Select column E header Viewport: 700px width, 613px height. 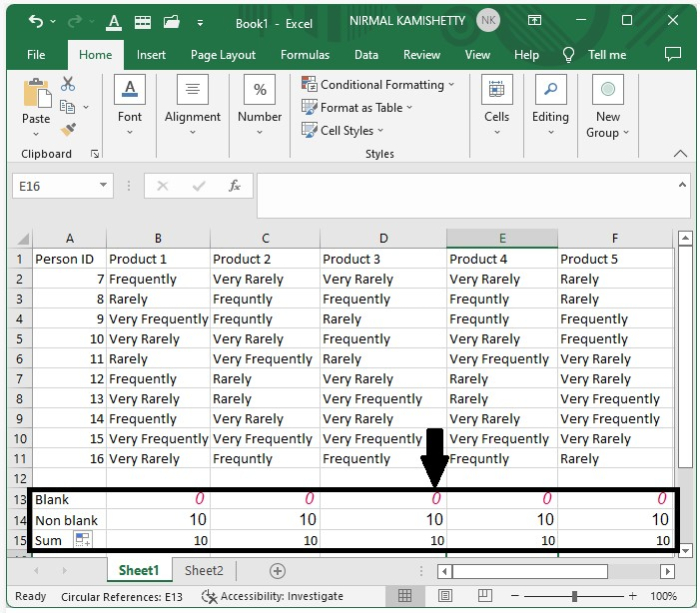point(502,238)
